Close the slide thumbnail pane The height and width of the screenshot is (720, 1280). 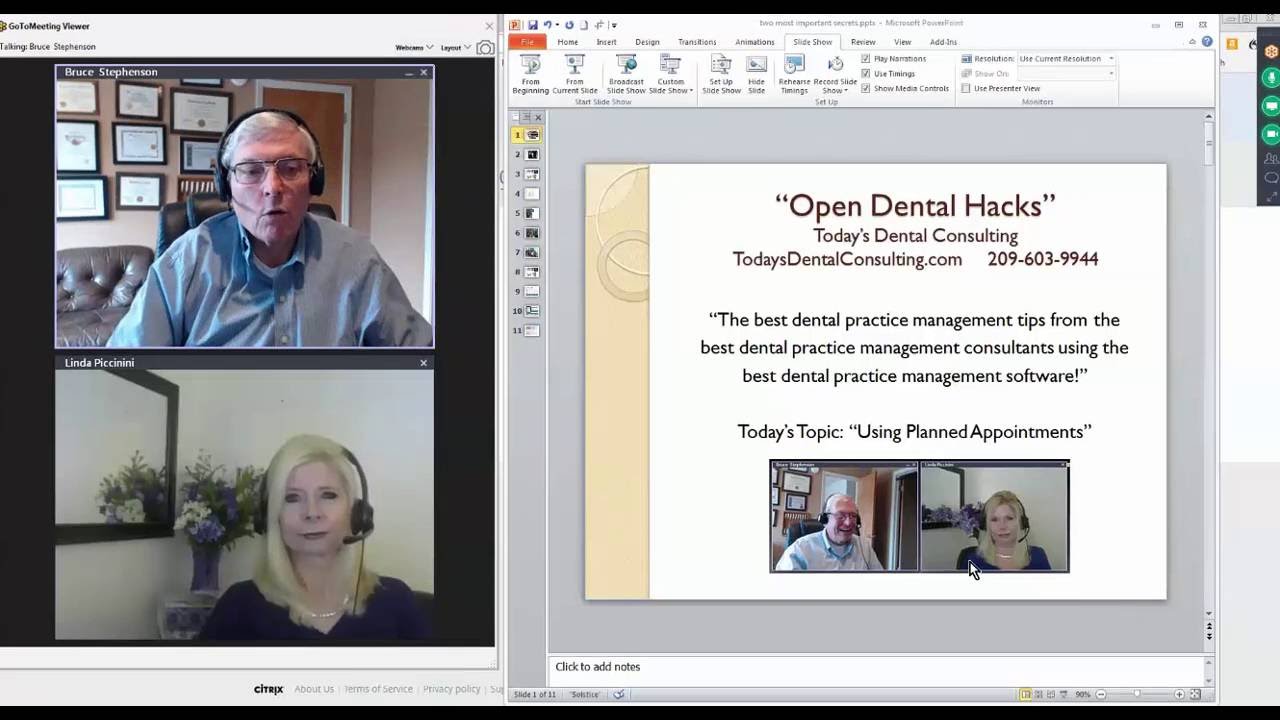[538, 117]
